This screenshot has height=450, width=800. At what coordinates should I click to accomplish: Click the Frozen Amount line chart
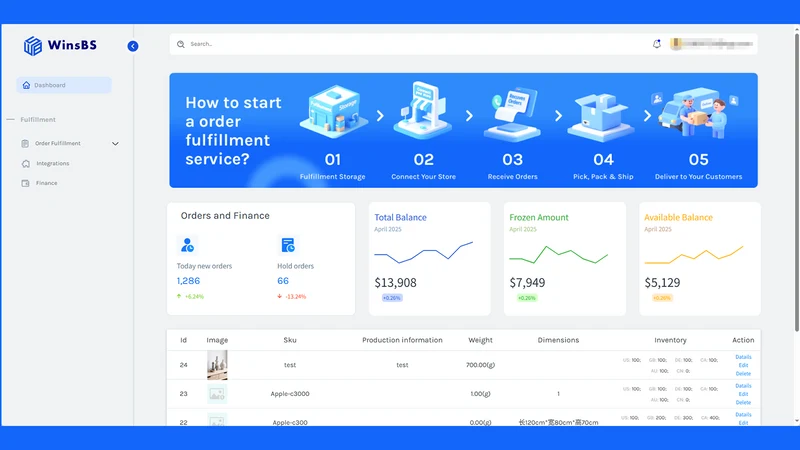pyautogui.click(x=558, y=255)
